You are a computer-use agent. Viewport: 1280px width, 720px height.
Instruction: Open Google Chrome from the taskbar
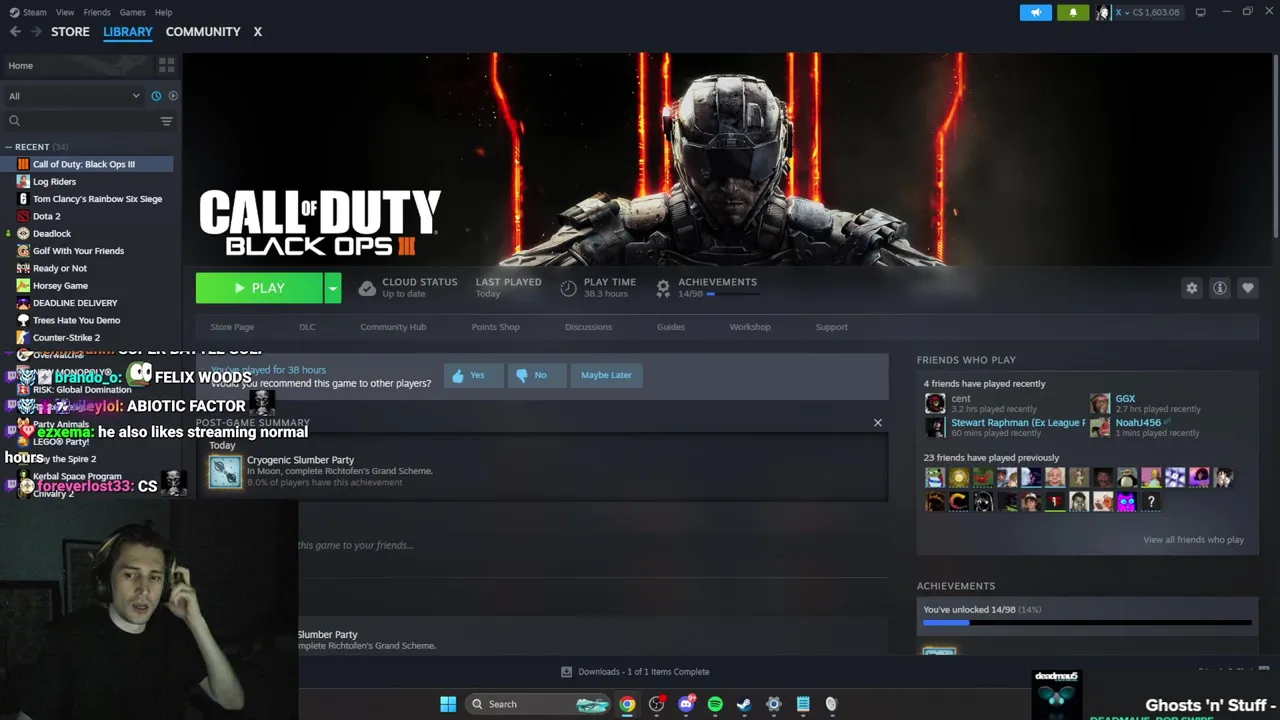pyautogui.click(x=627, y=704)
